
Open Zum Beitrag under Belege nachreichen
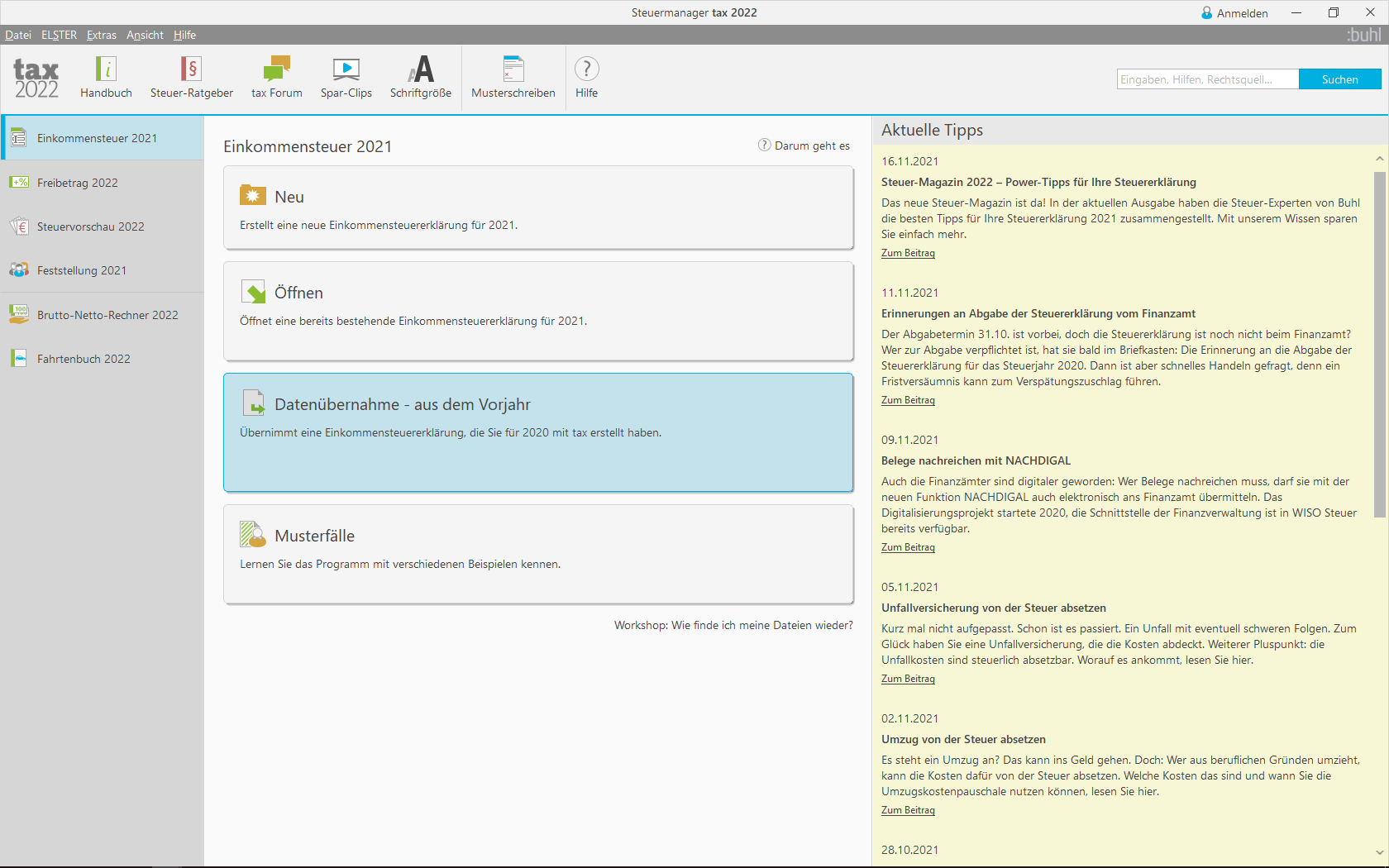[x=908, y=547]
